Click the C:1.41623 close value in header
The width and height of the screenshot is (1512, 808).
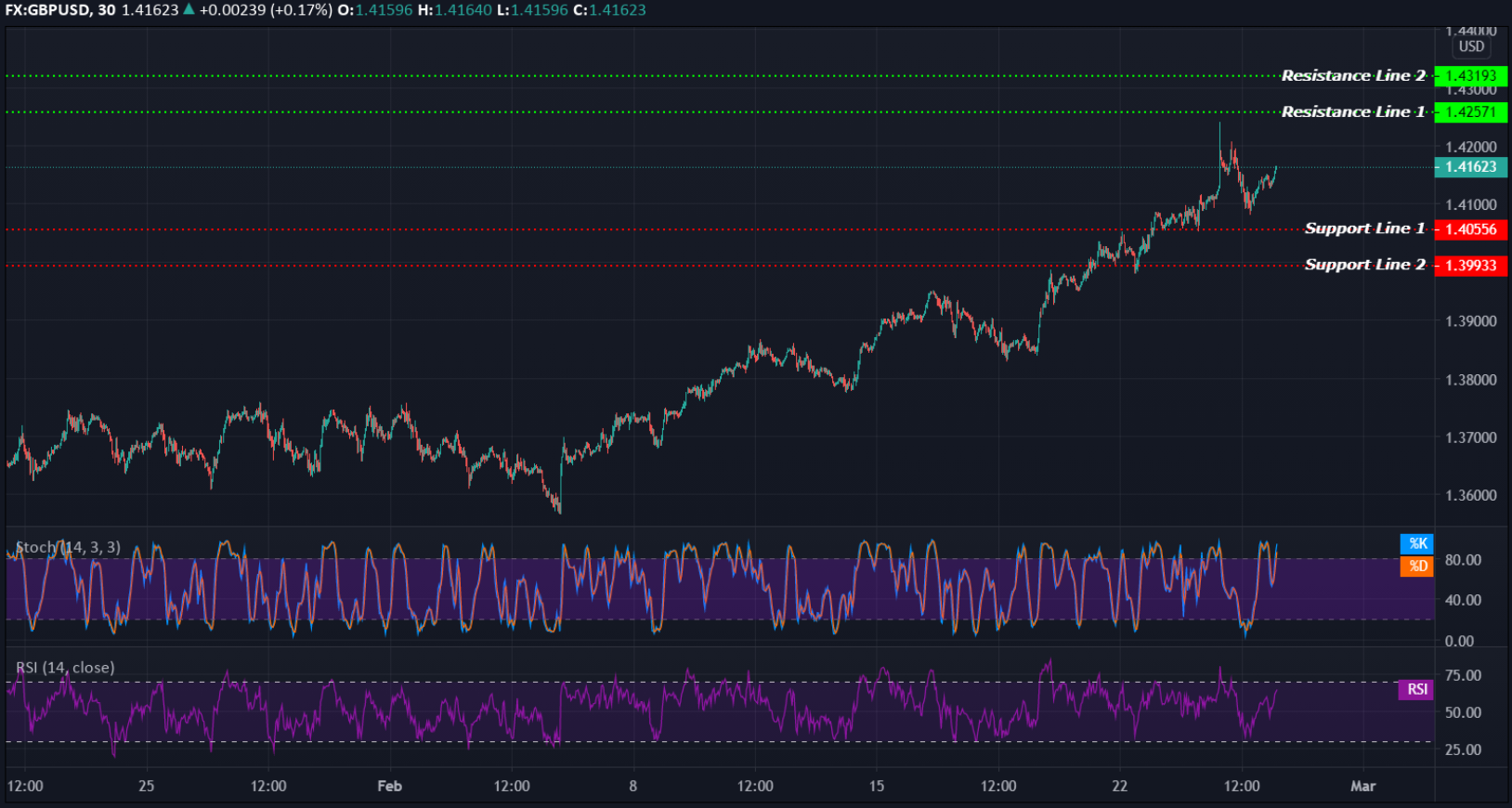click(x=610, y=10)
